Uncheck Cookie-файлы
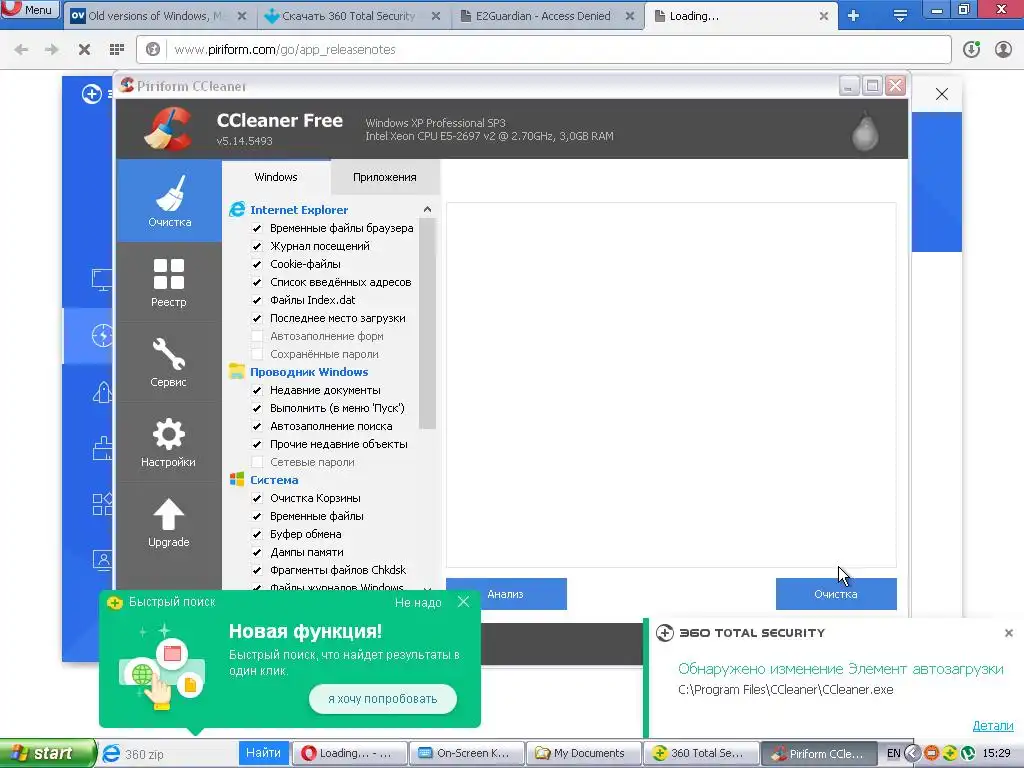The image size is (1024, 768). pyautogui.click(x=257, y=264)
